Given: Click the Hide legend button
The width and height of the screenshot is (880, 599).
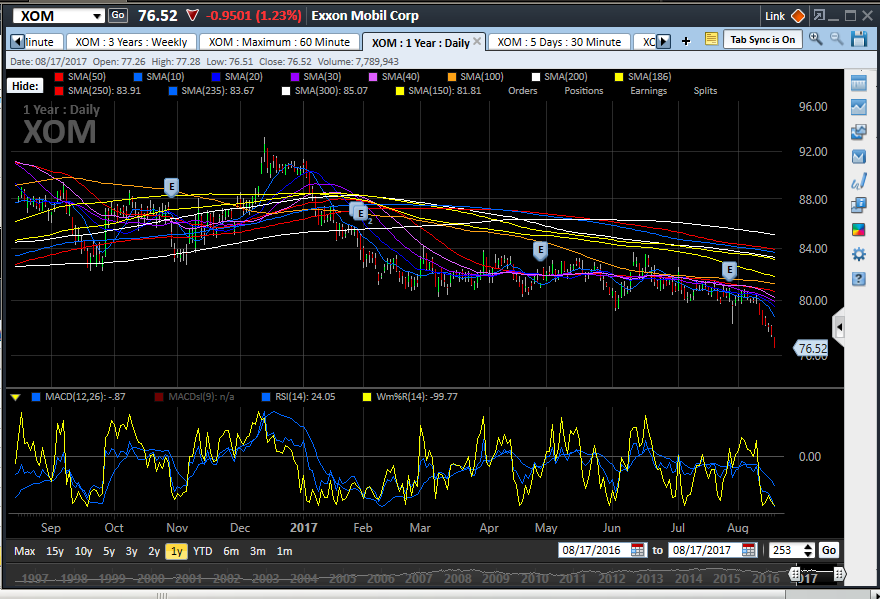Looking at the screenshot, I should click(x=25, y=86).
